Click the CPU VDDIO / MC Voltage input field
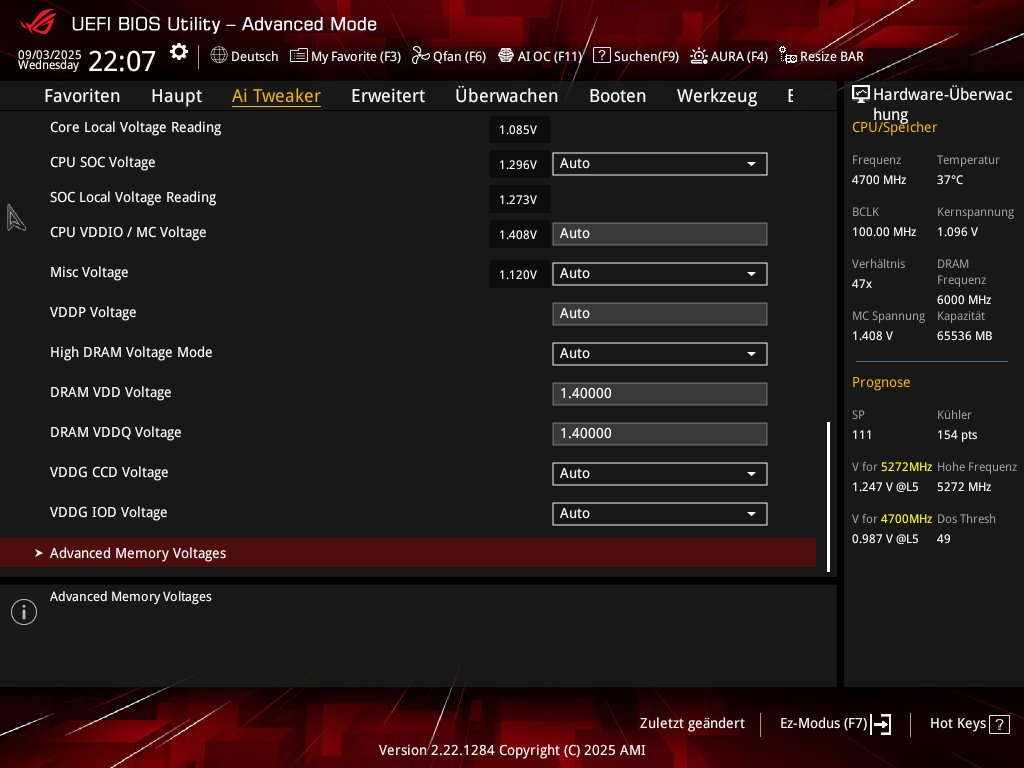Image resolution: width=1024 pixels, height=768 pixels. click(x=660, y=234)
